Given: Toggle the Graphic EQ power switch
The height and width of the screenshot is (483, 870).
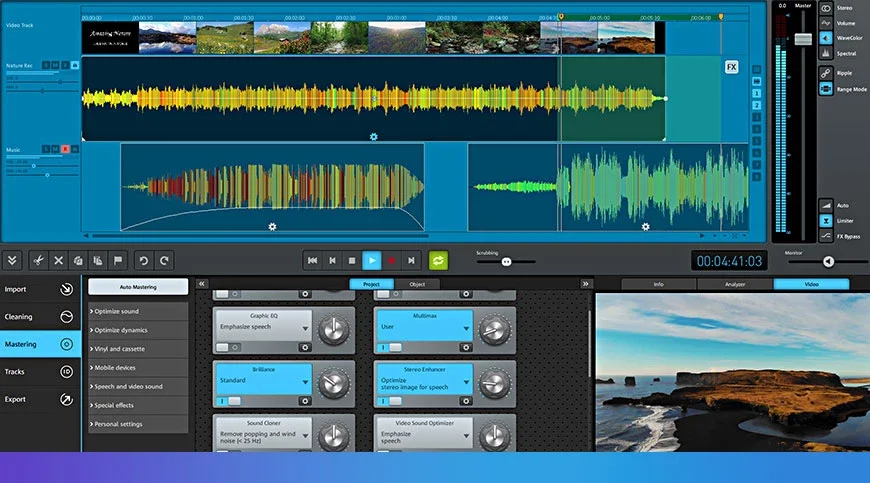Looking at the screenshot, I should pos(228,347).
